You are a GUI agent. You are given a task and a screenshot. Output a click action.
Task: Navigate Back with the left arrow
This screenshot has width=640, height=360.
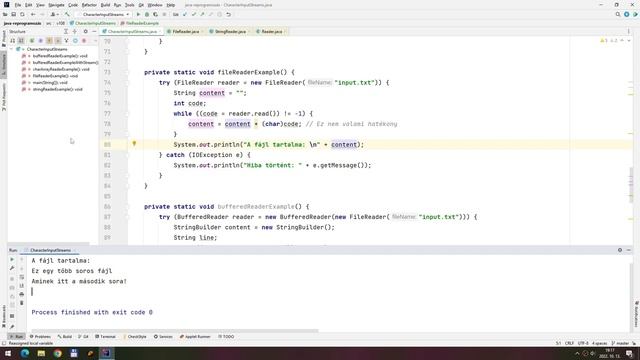(x=33, y=14)
